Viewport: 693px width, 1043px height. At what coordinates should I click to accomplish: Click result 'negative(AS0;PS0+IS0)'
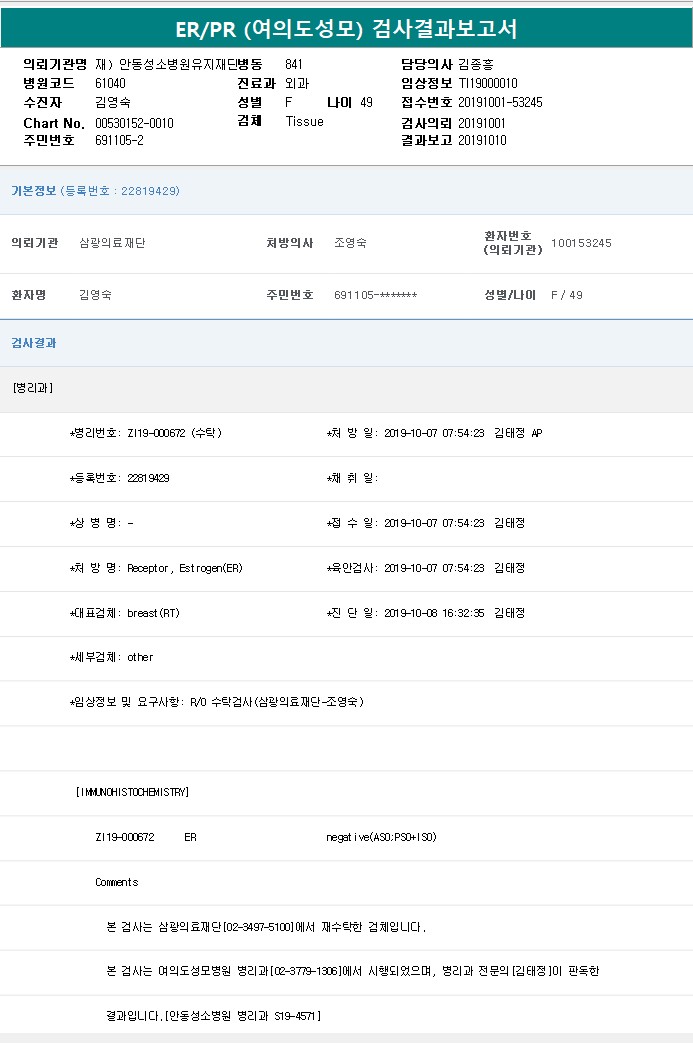[381, 837]
